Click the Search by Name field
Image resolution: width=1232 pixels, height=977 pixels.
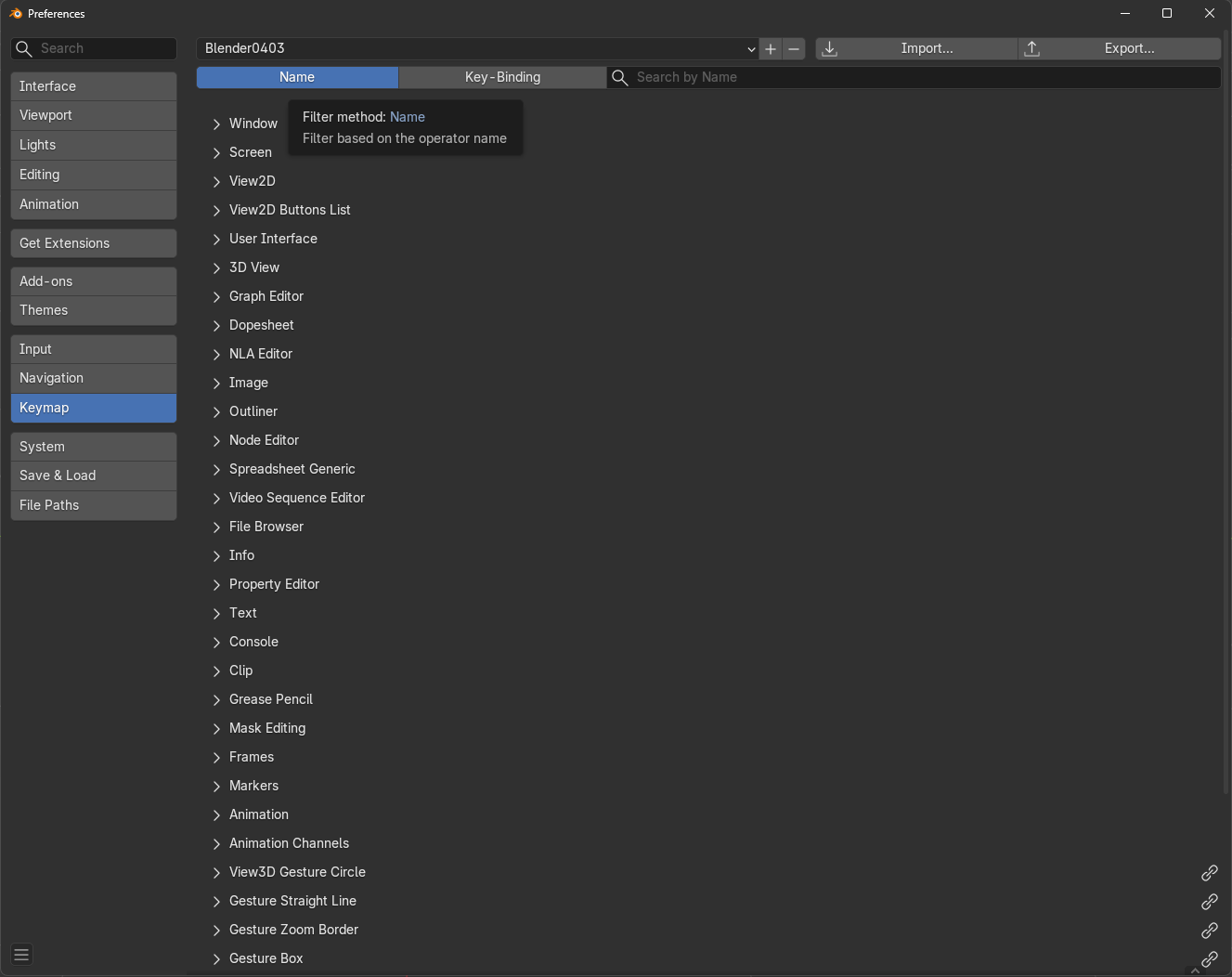click(x=914, y=77)
